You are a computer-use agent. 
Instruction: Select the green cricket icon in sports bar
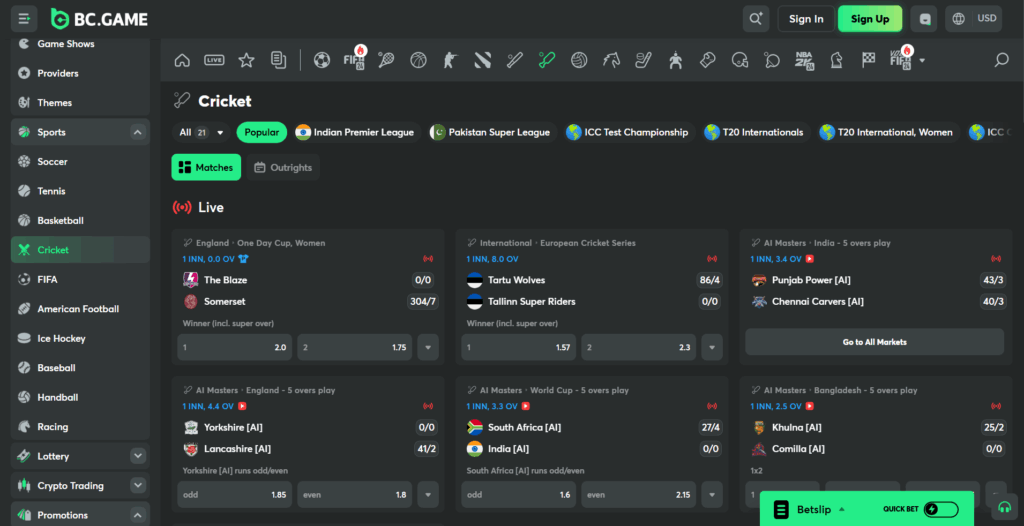click(x=547, y=60)
